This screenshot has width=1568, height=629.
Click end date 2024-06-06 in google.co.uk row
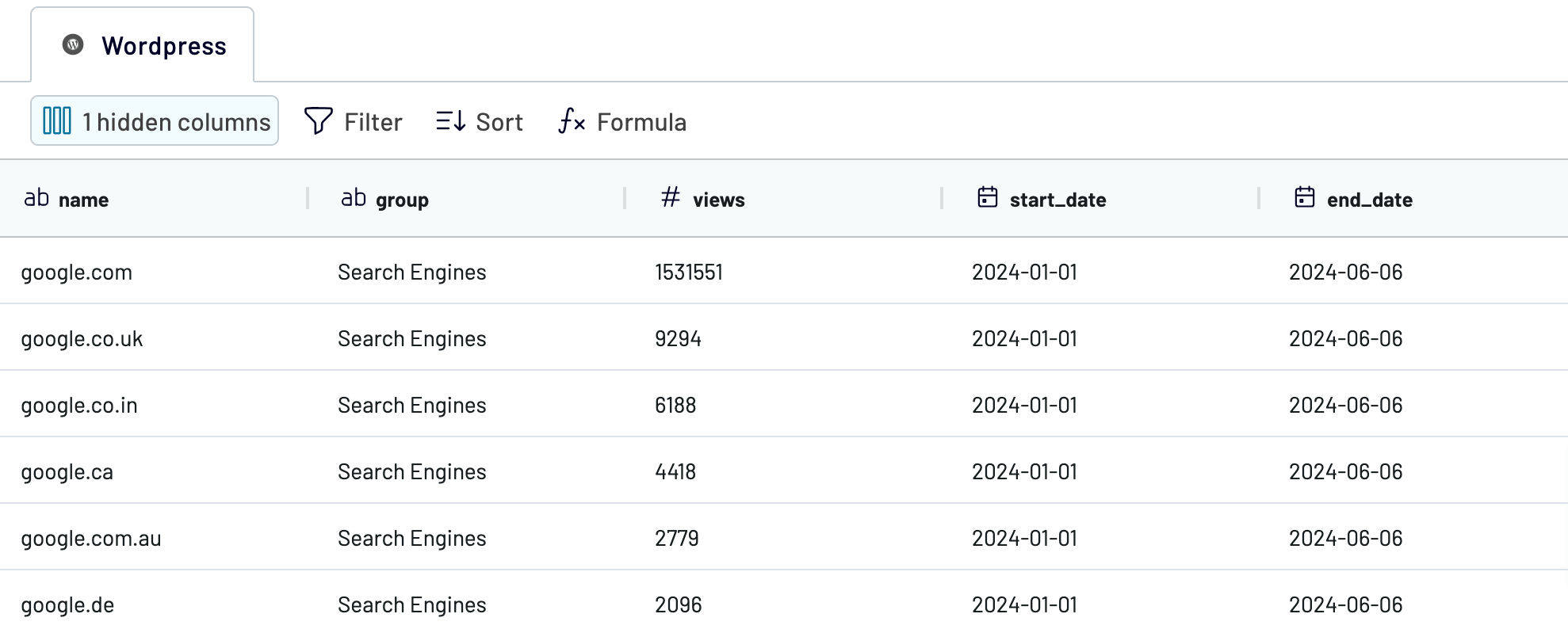click(1346, 339)
